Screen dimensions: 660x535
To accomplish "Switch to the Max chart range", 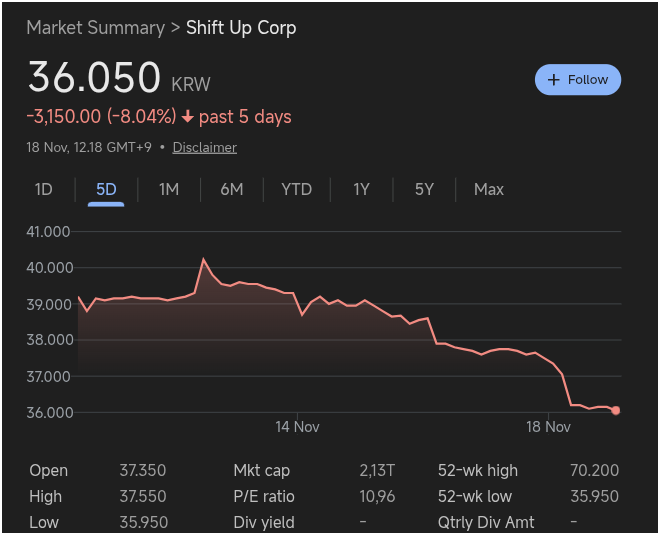I will pyautogui.click(x=489, y=189).
